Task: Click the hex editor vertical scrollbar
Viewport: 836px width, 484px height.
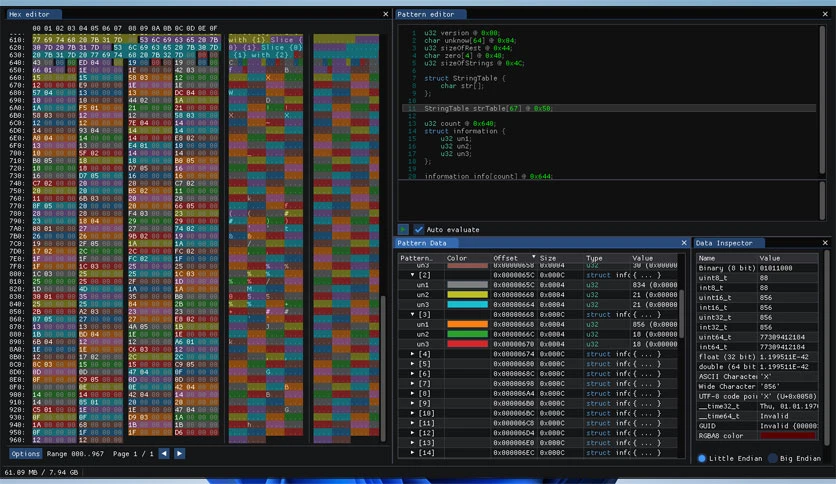Action: point(383,368)
